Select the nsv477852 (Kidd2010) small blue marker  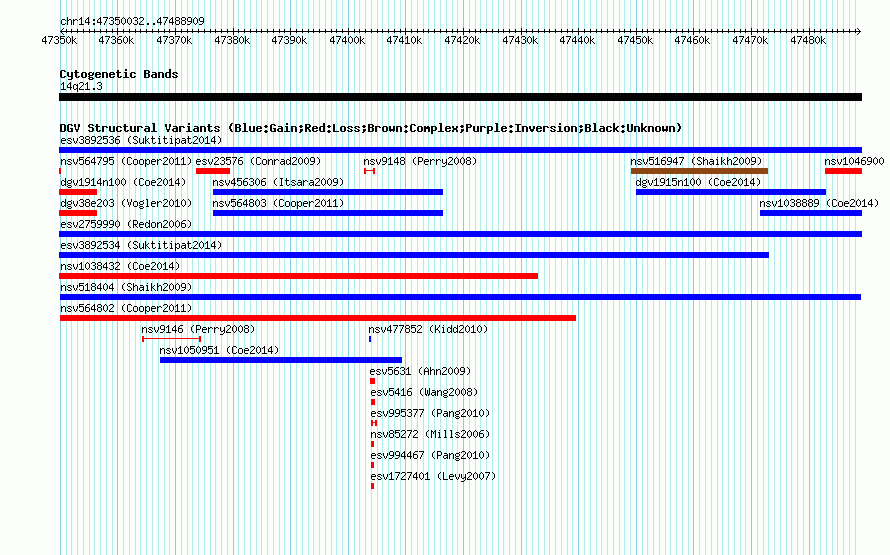point(370,339)
